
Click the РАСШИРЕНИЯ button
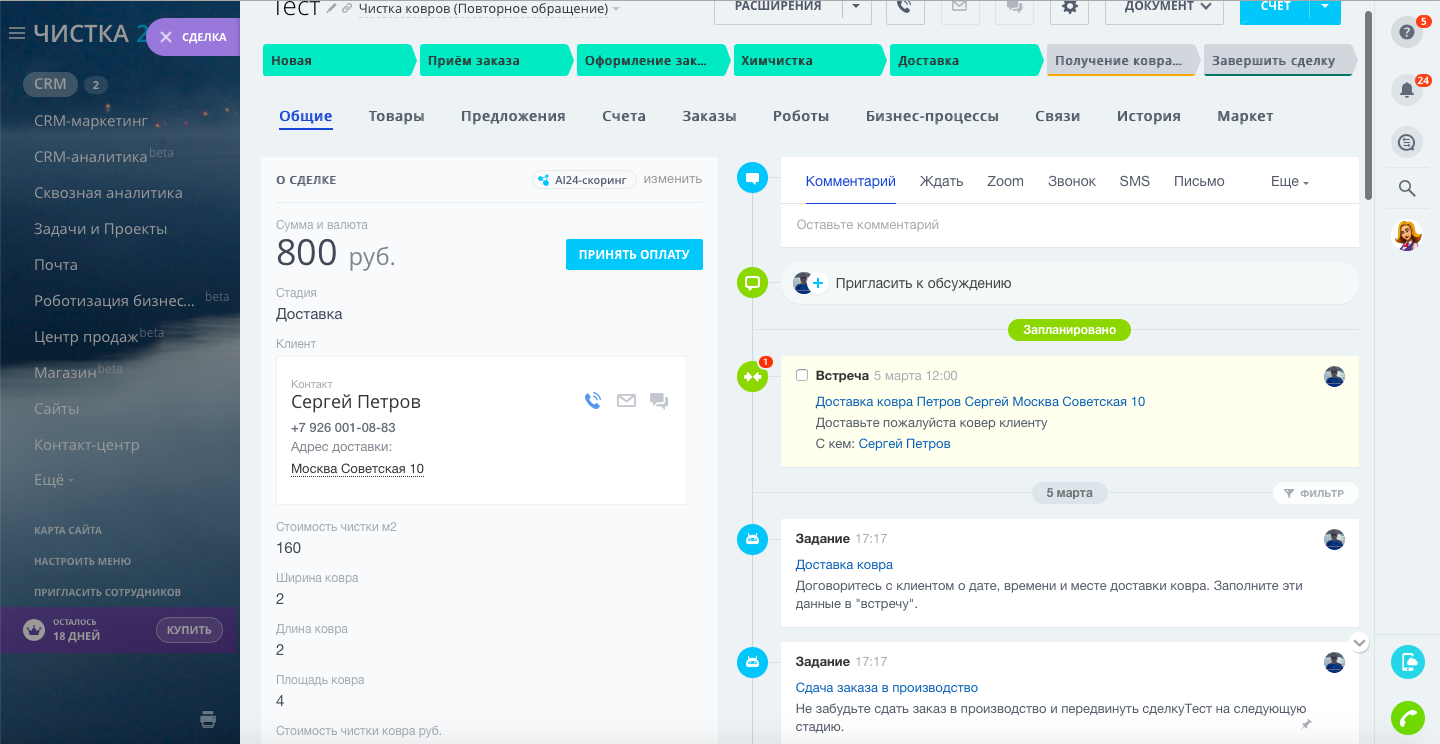(778, 8)
